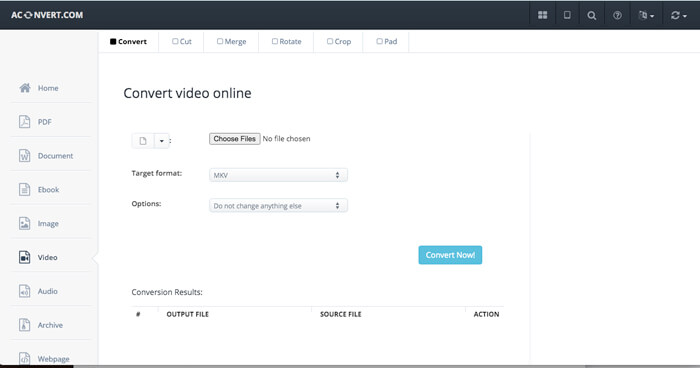
Task: Open the Archive converter link
Action: point(50,325)
